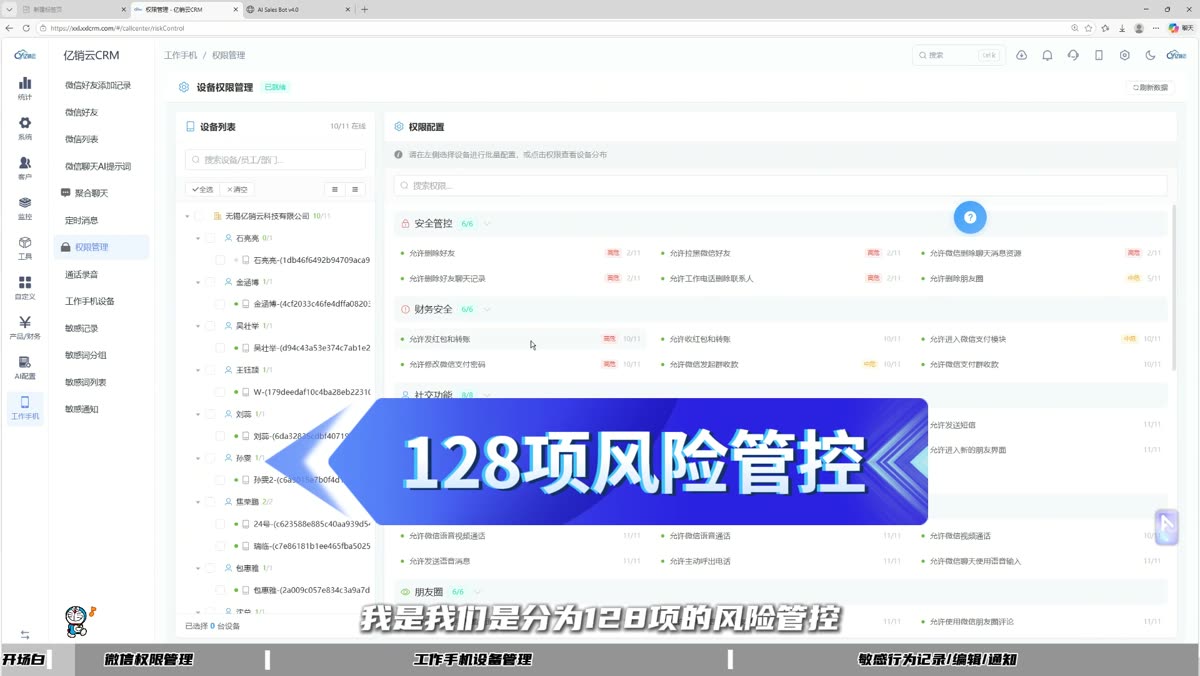
Task: Collapse the 王钰婕 tree node arrow
Action: (198, 370)
